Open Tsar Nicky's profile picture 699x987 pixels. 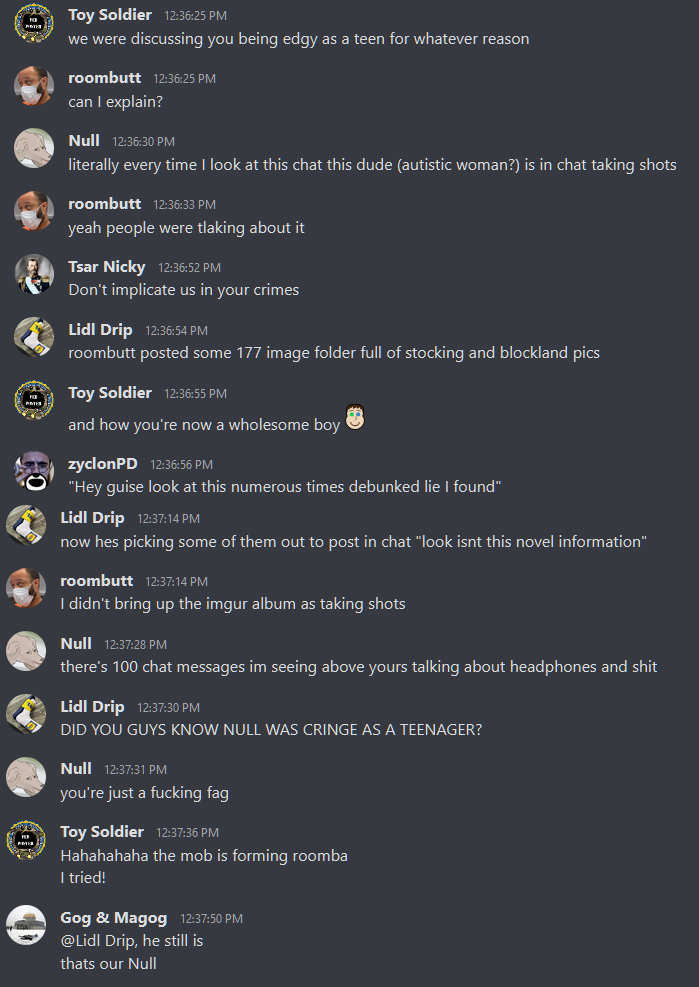[x=34, y=274]
